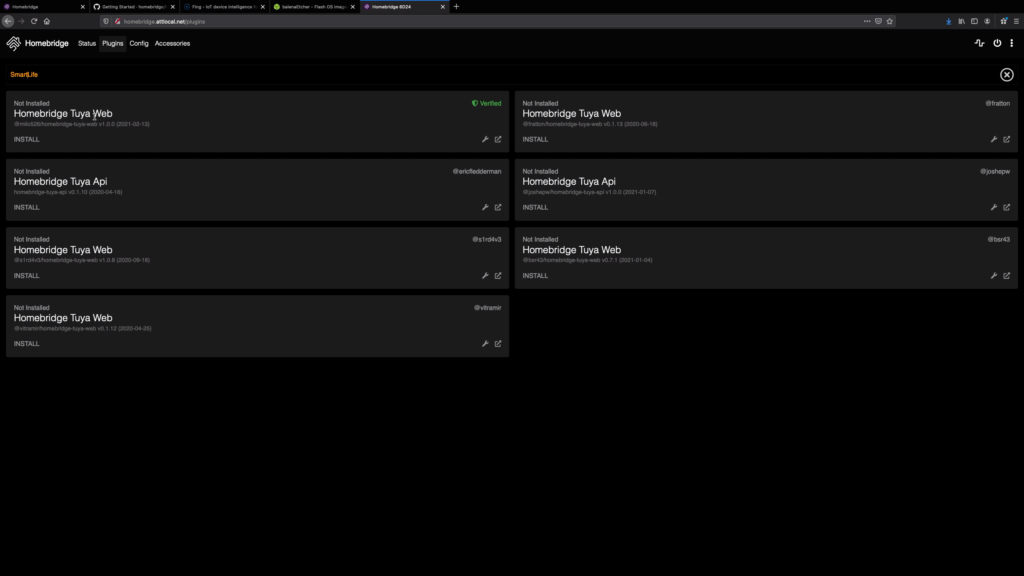Open What's New gift icon
The width and height of the screenshot is (1024, 576).
tap(1004, 22)
